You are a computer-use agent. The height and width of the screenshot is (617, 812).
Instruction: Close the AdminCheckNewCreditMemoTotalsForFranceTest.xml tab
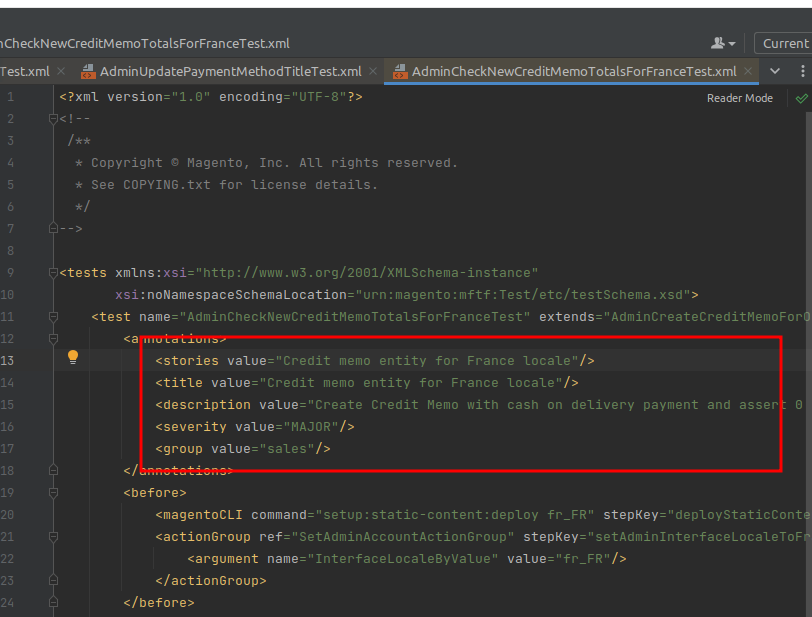(748, 71)
